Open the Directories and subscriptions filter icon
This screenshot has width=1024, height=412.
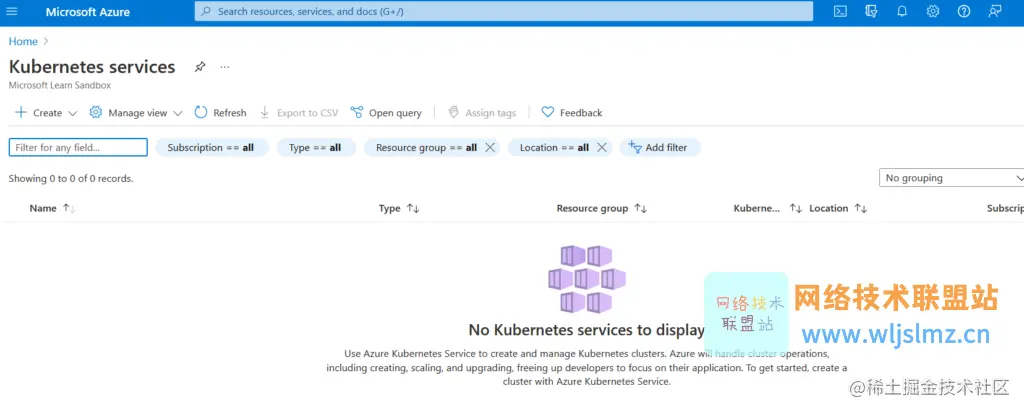coord(871,12)
